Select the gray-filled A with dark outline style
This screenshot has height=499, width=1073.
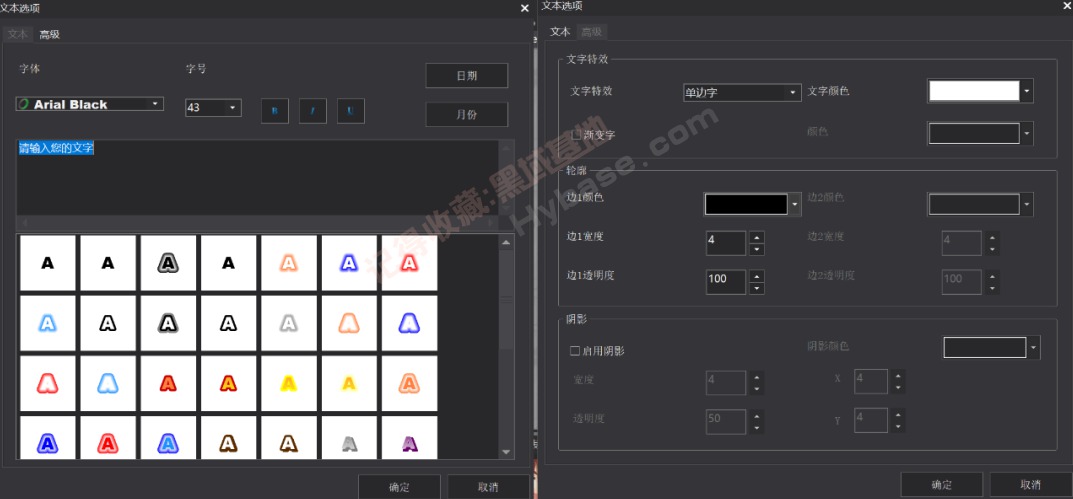click(x=168, y=262)
